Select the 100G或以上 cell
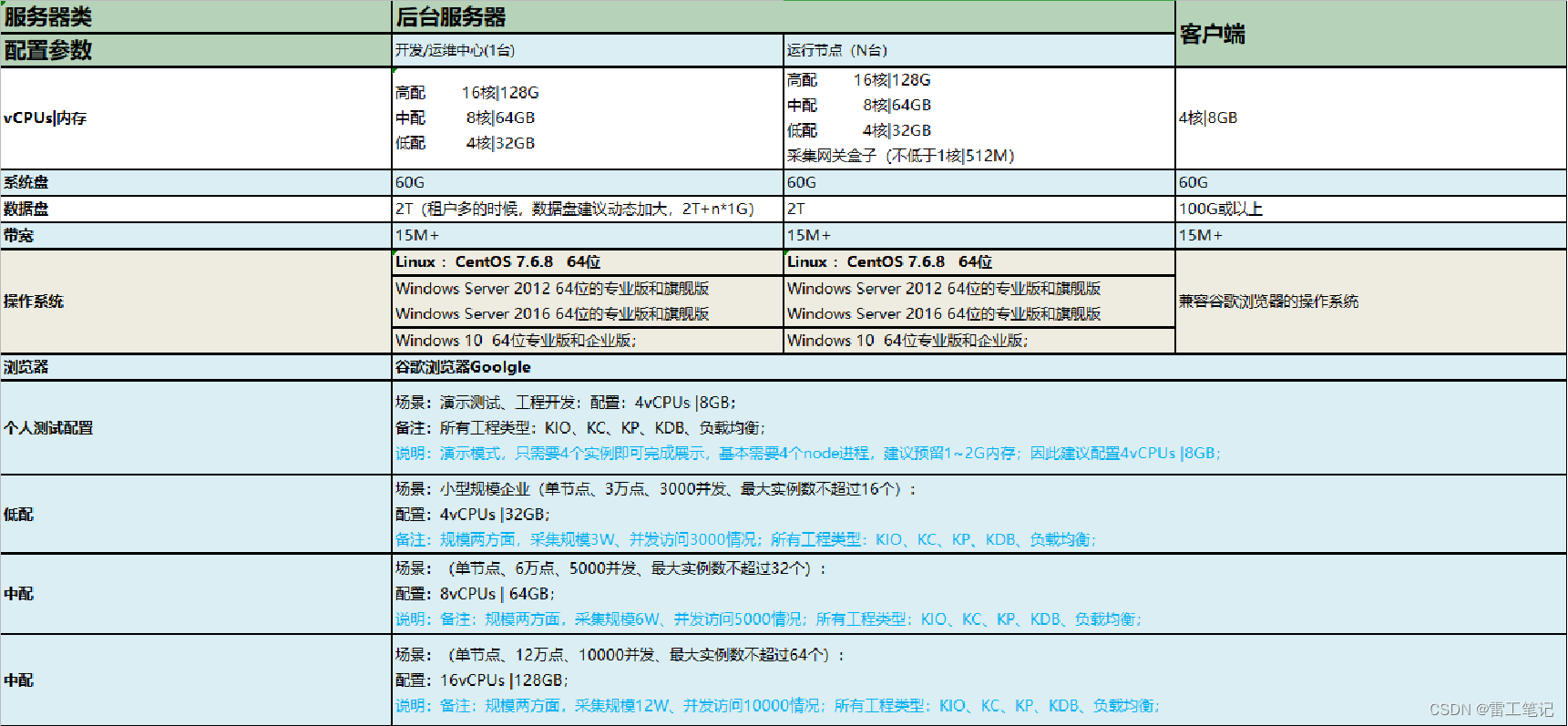This screenshot has width=1568, height=726. point(1371,209)
